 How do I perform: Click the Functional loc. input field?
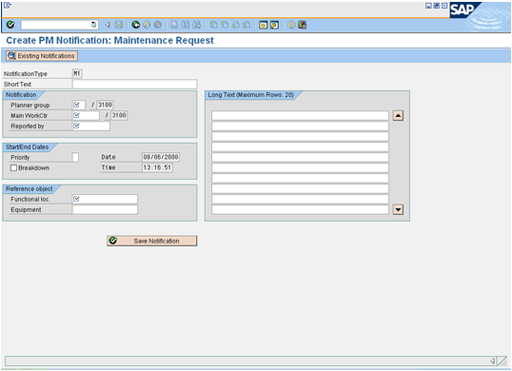click(105, 199)
